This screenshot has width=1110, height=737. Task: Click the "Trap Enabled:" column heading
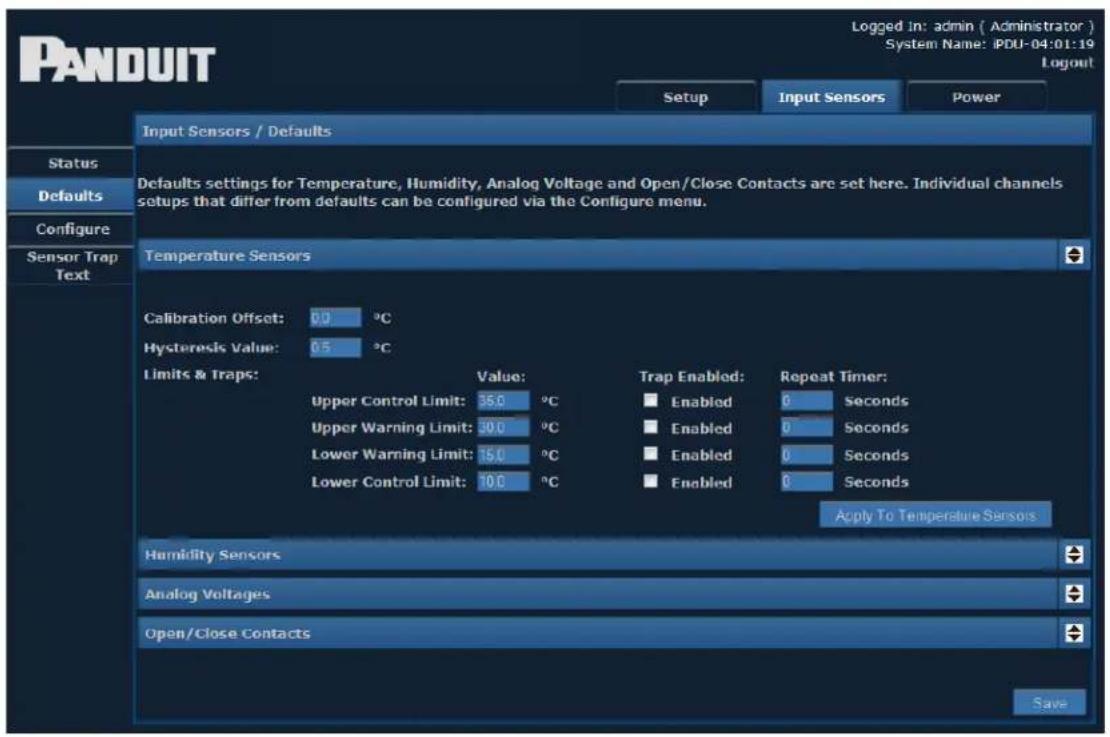click(692, 377)
